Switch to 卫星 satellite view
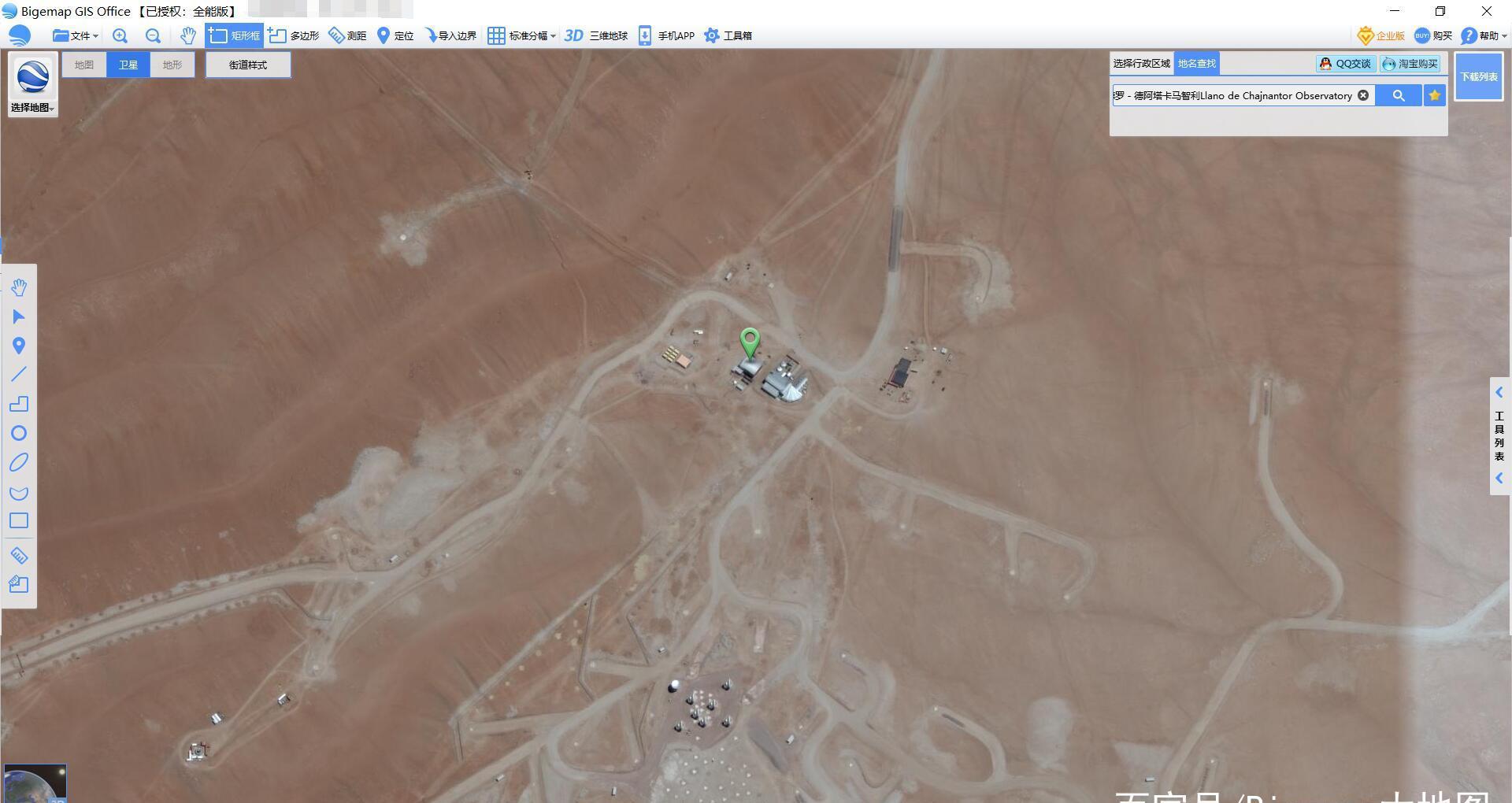 128,65
